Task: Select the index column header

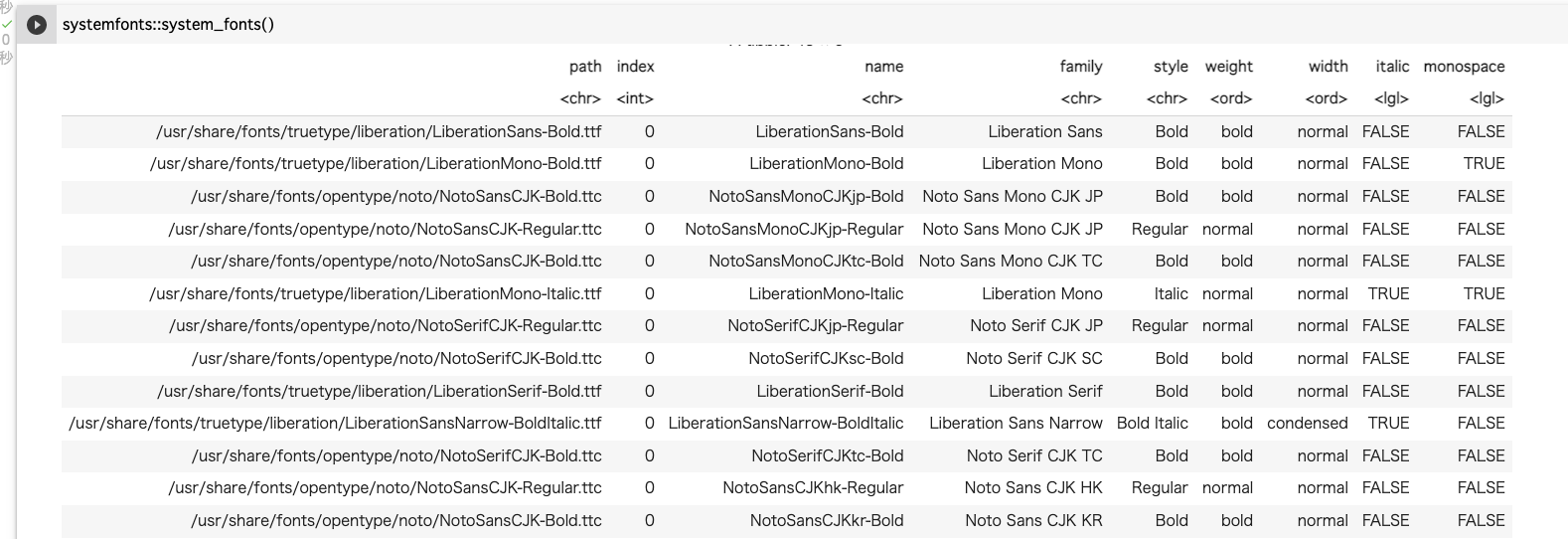Action: click(x=635, y=67)
